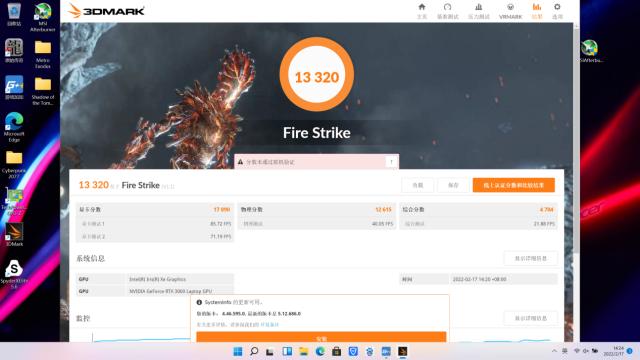This screenshot has width=640, height=360.
Task: Launch MSI Afterburner desktop shortcut
Action: [x=42, y=17]
